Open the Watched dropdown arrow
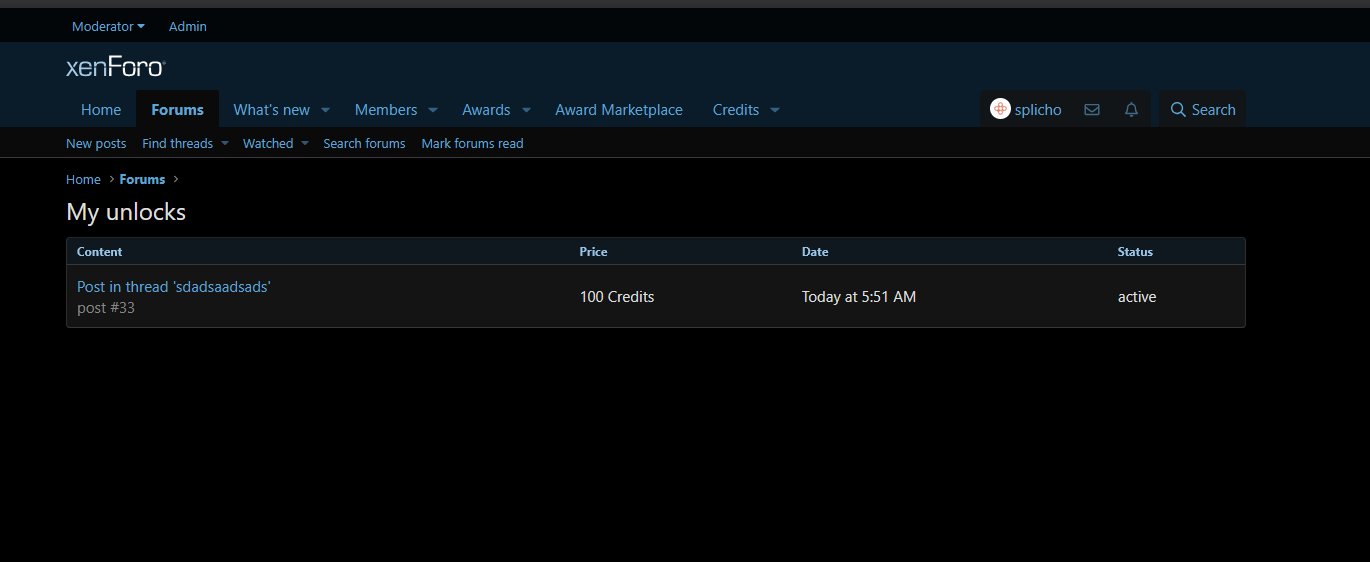1370x562 pixels. 305,144
